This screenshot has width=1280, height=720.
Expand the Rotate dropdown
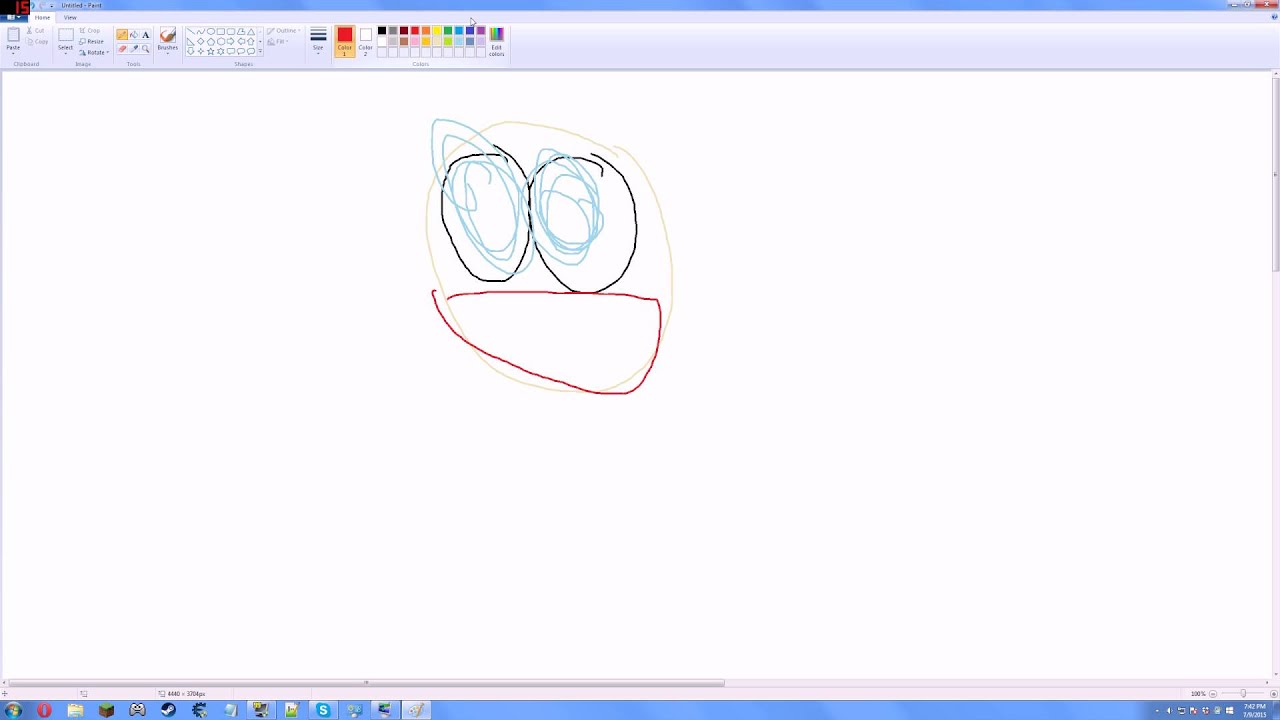[94, 52]
